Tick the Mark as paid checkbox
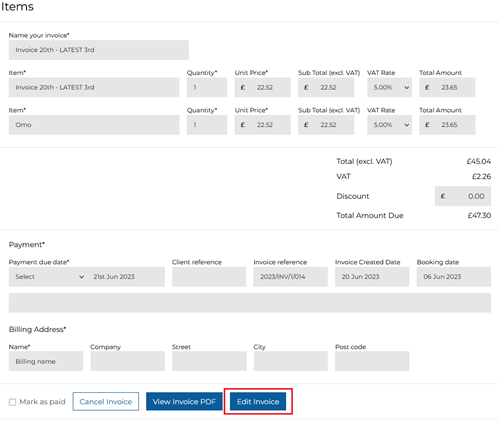Image resolution: width=502 pixels, height=424 pixels. [13, 402]
